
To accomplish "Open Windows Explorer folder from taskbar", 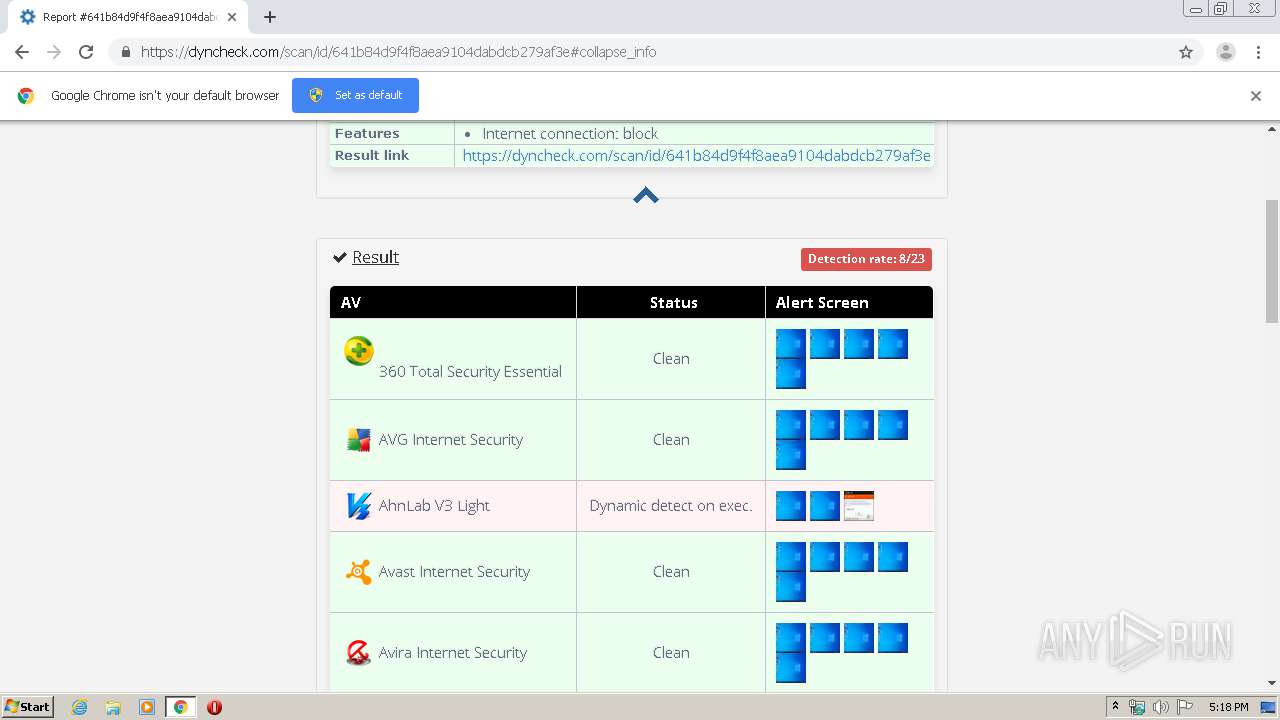I will 113,707.
